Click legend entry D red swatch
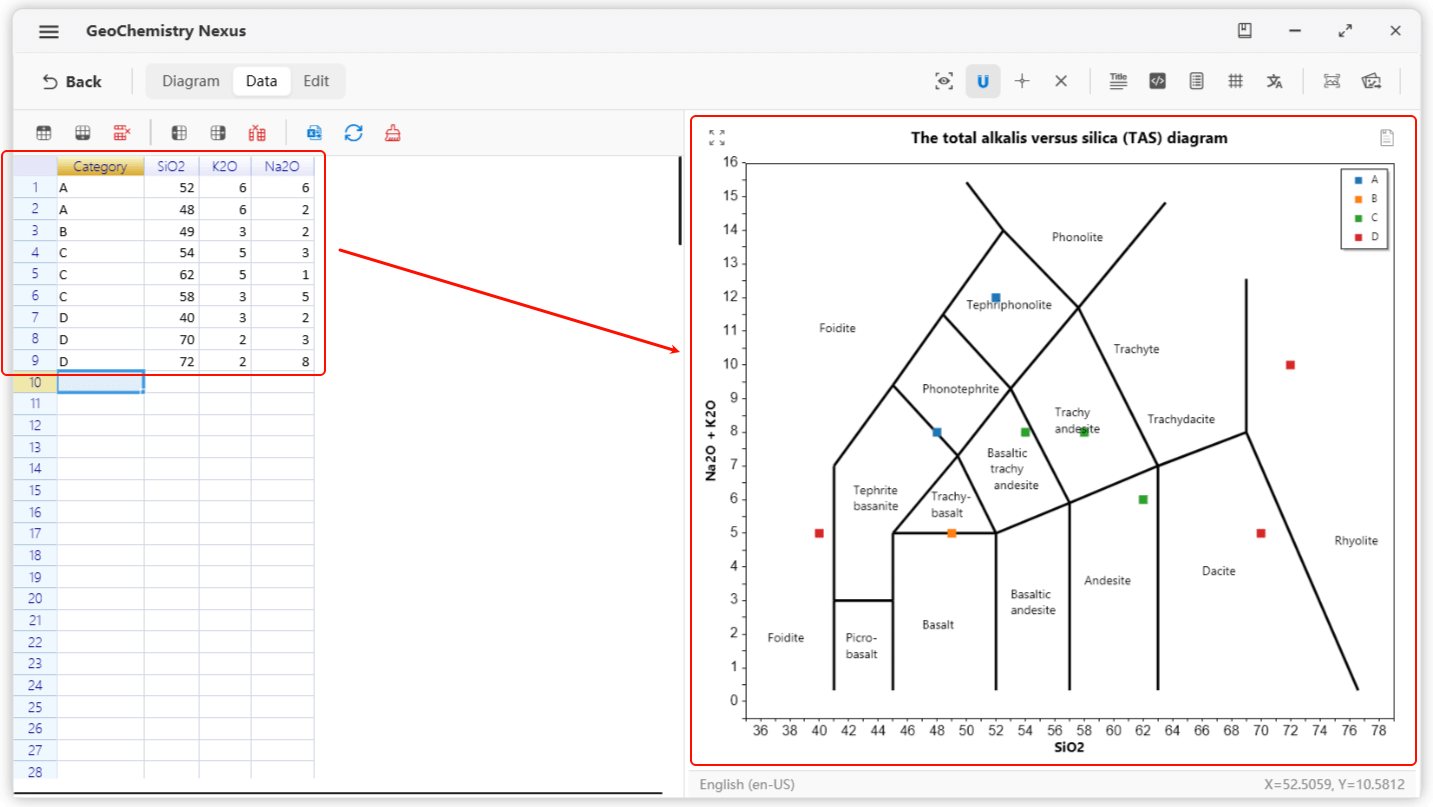 tap(1358, 237)
